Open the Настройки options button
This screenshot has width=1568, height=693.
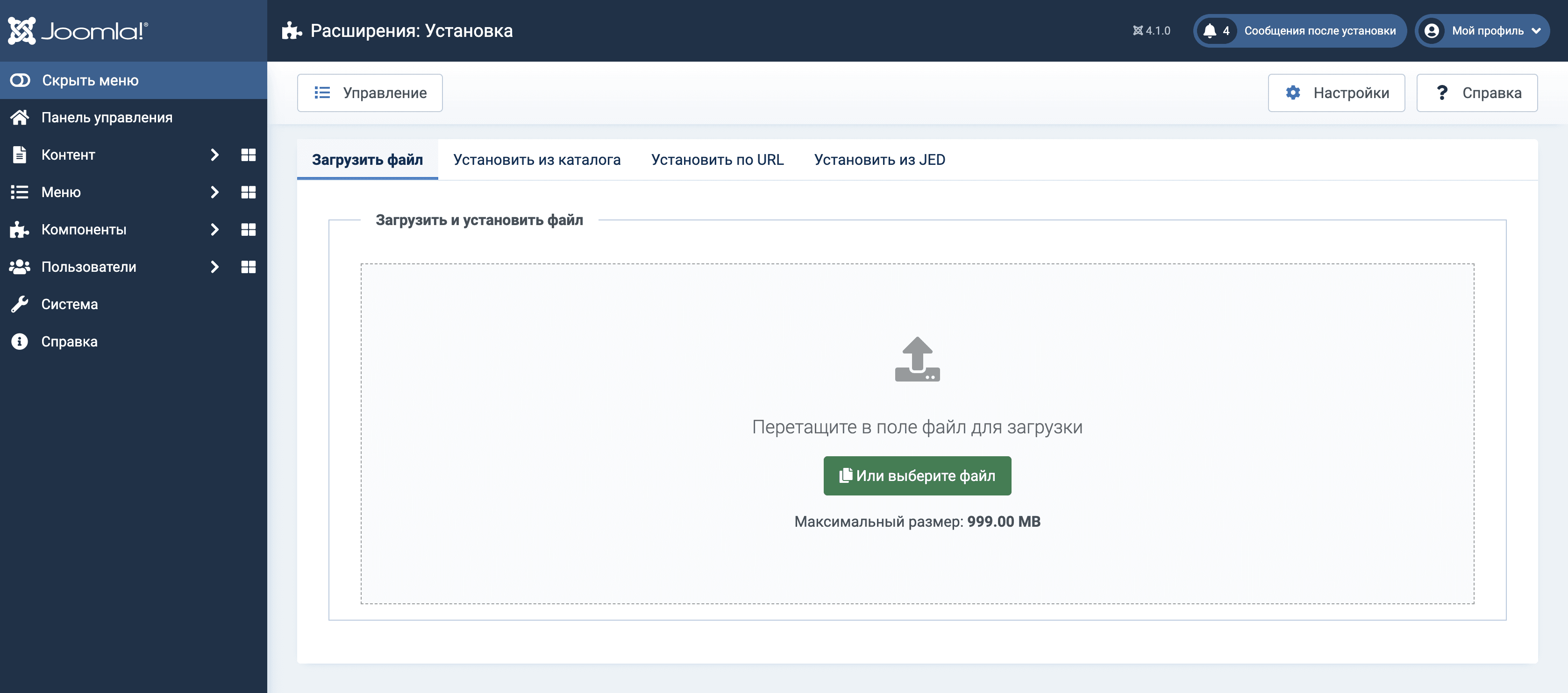pyautogui.click(x=1336, y=93)
